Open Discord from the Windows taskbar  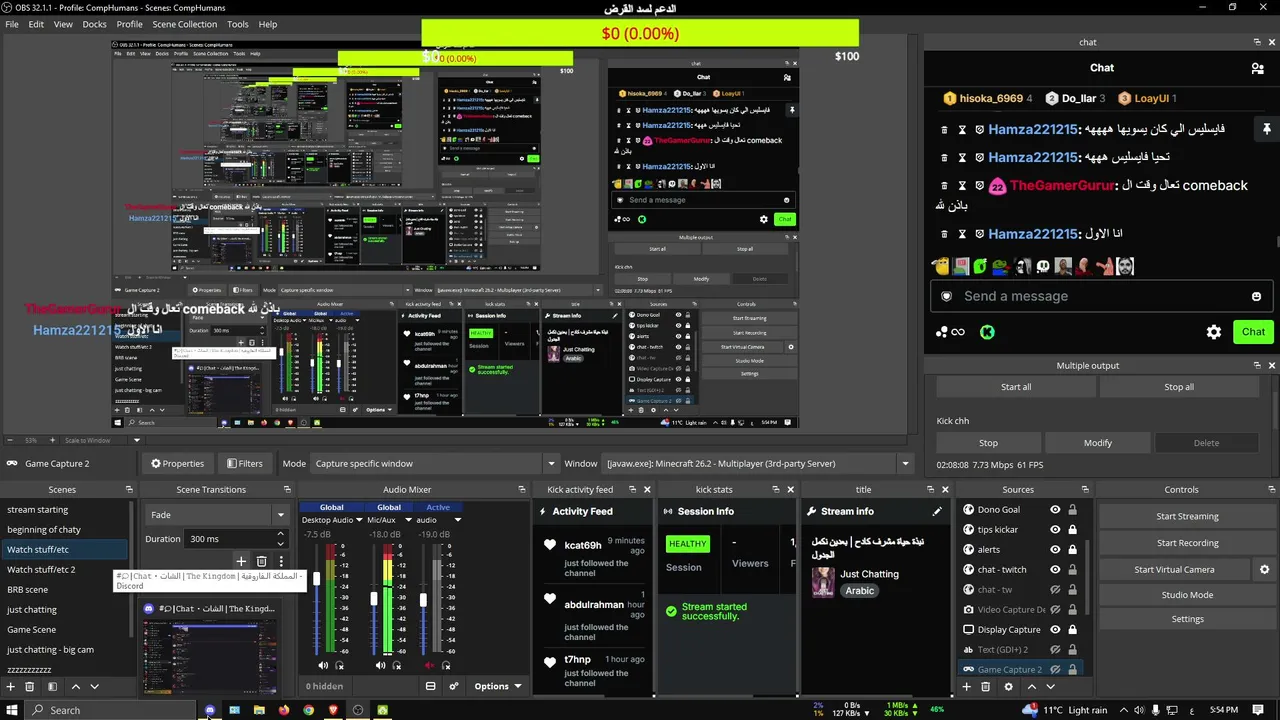(210, 710)
